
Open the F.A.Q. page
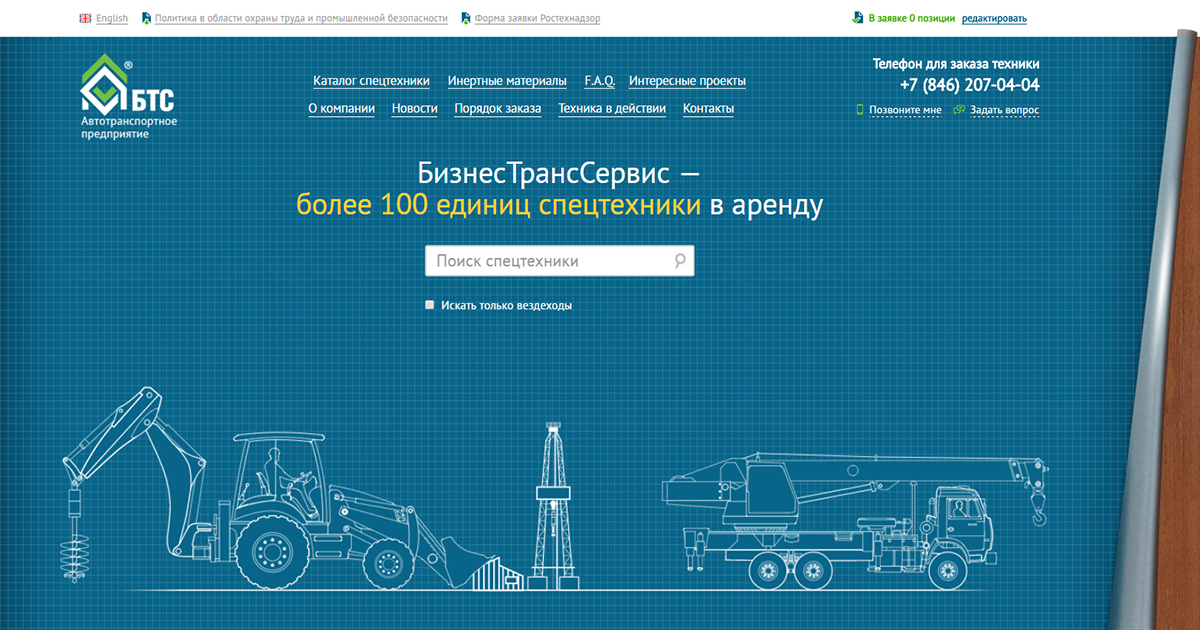coord(598,81)
